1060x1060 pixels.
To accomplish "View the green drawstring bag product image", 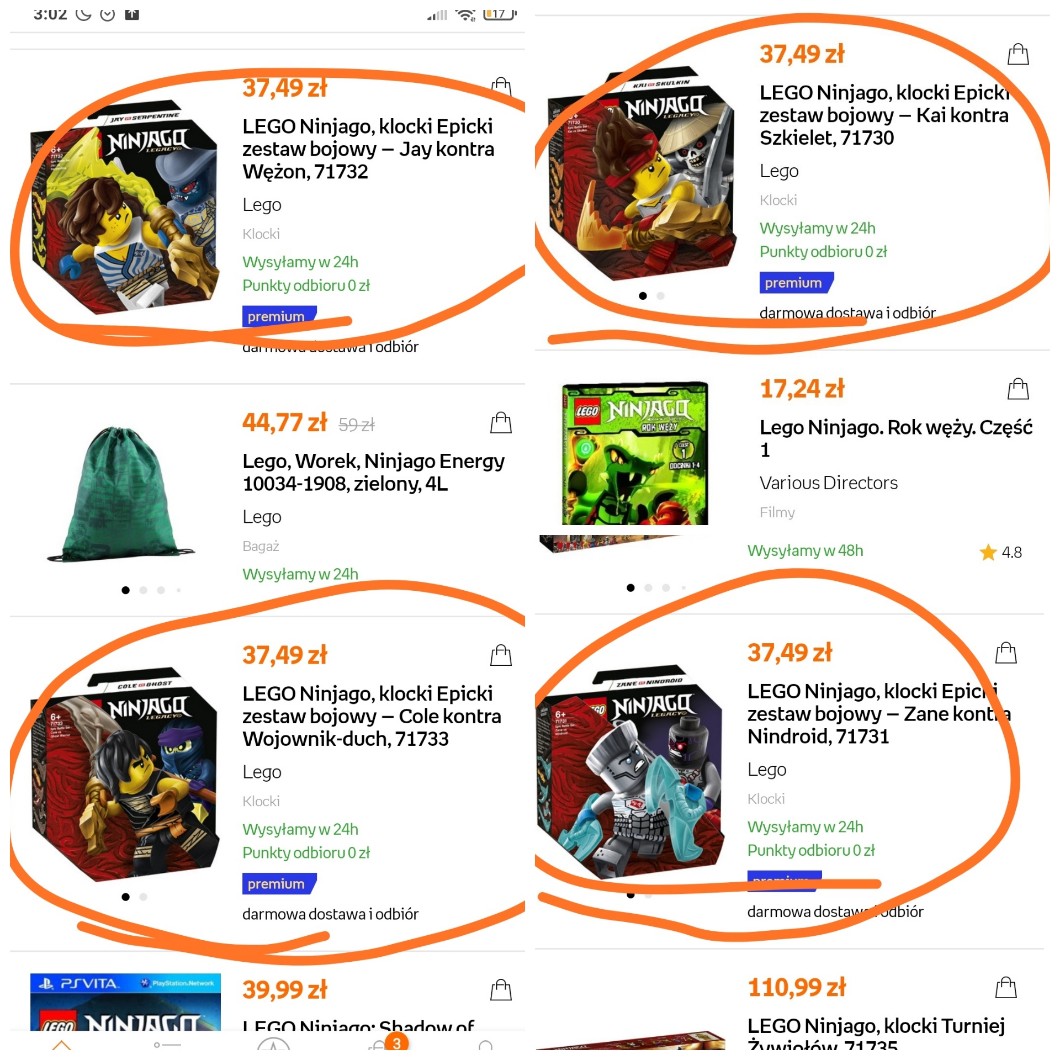I will (120, 495).
